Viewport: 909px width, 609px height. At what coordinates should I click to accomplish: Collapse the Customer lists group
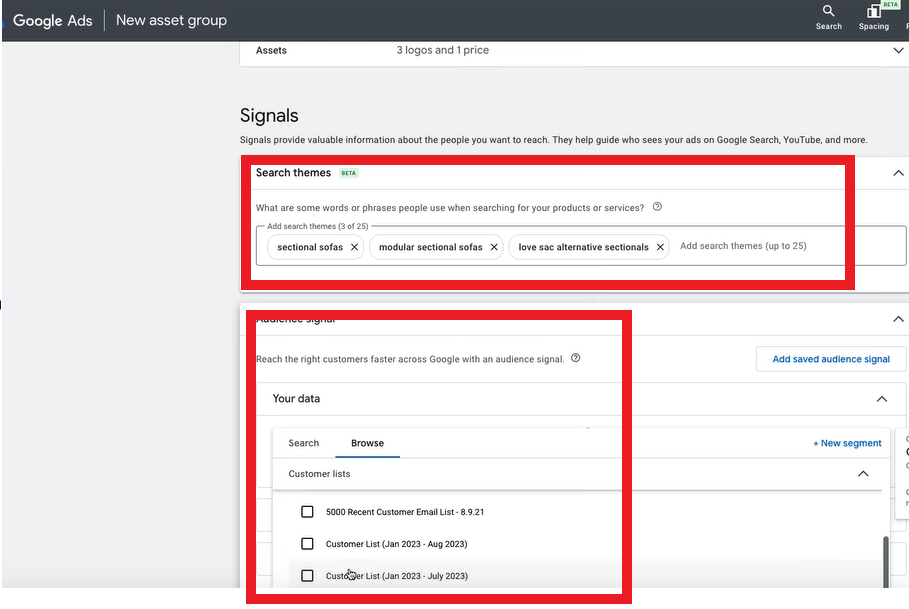coord(863,474)
